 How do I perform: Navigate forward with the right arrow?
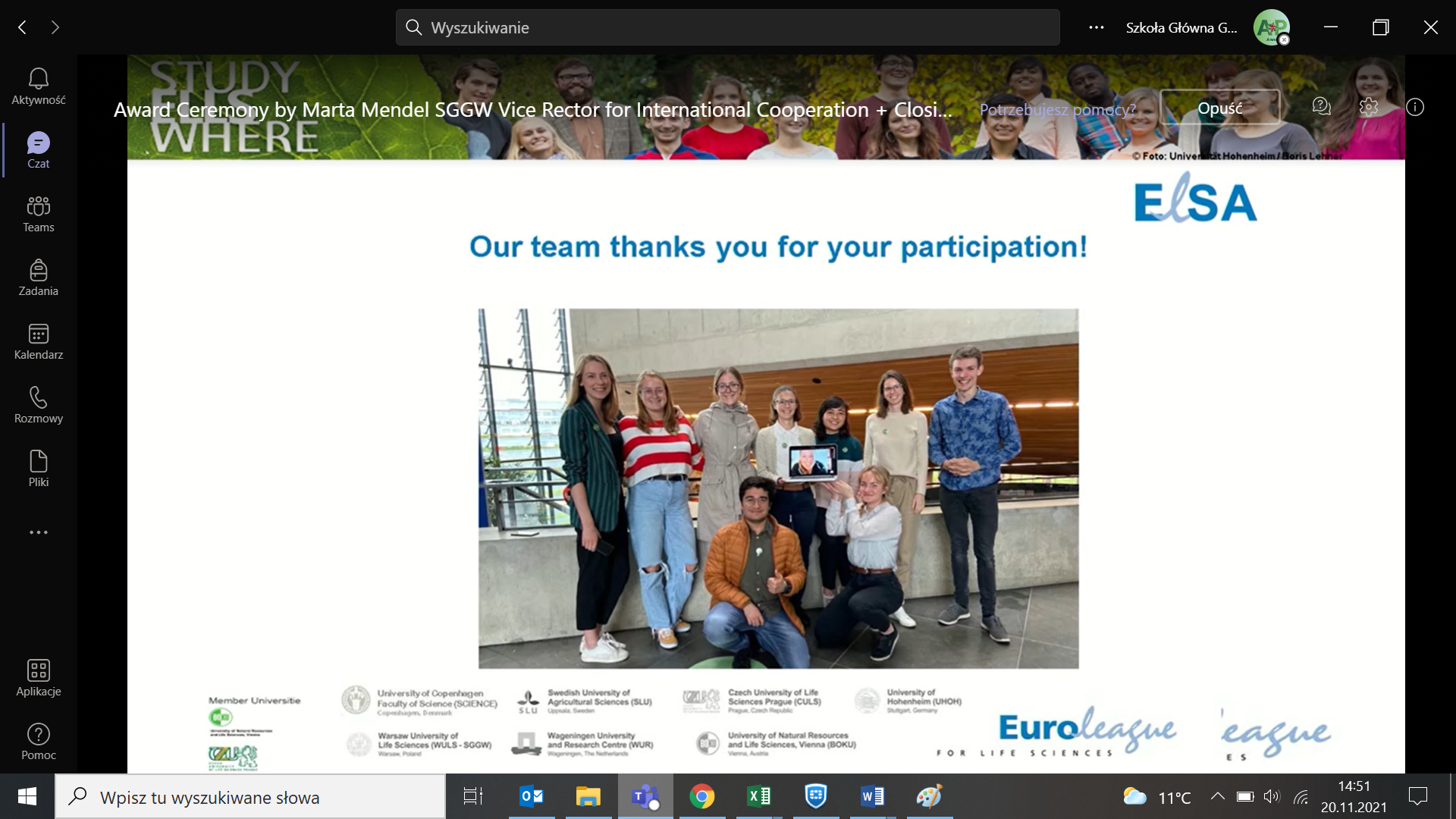pos(55,27)
